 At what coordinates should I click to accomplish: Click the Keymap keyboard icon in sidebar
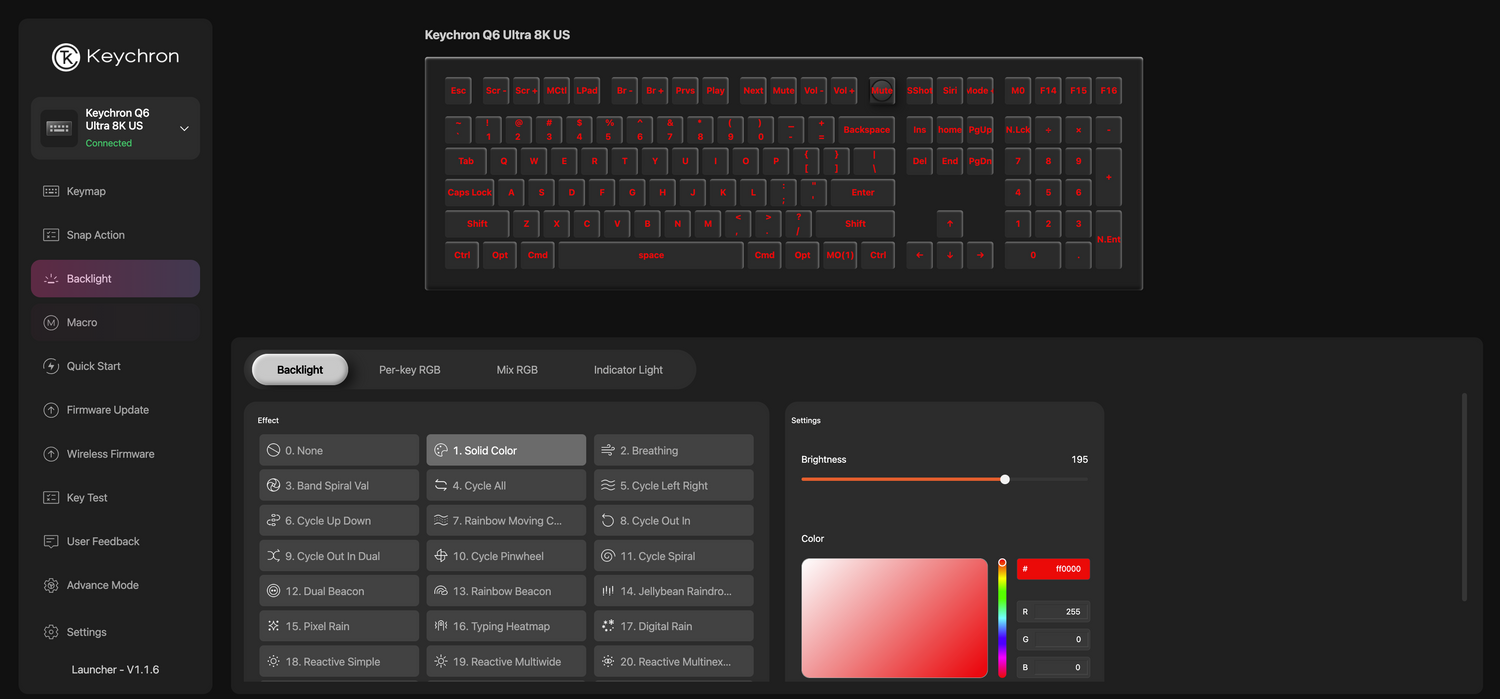tap(51, 191)
